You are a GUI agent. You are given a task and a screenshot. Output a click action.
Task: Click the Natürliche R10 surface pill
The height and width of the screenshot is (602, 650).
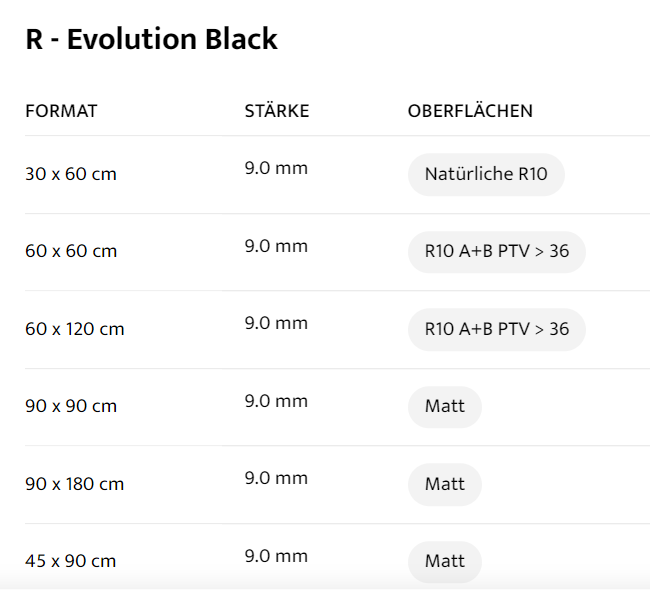486,175
